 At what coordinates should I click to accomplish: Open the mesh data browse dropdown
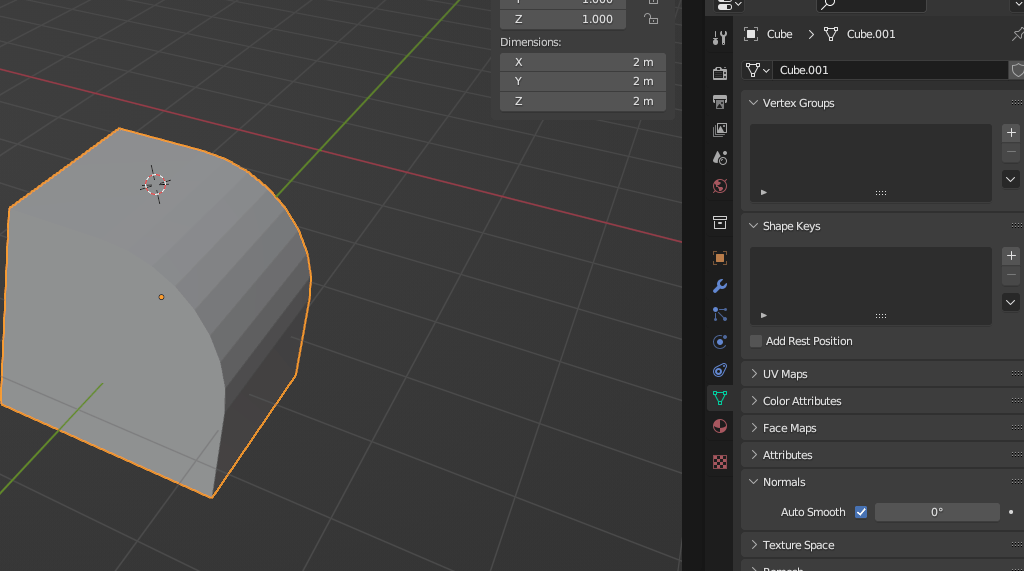(x=758, y=70)
